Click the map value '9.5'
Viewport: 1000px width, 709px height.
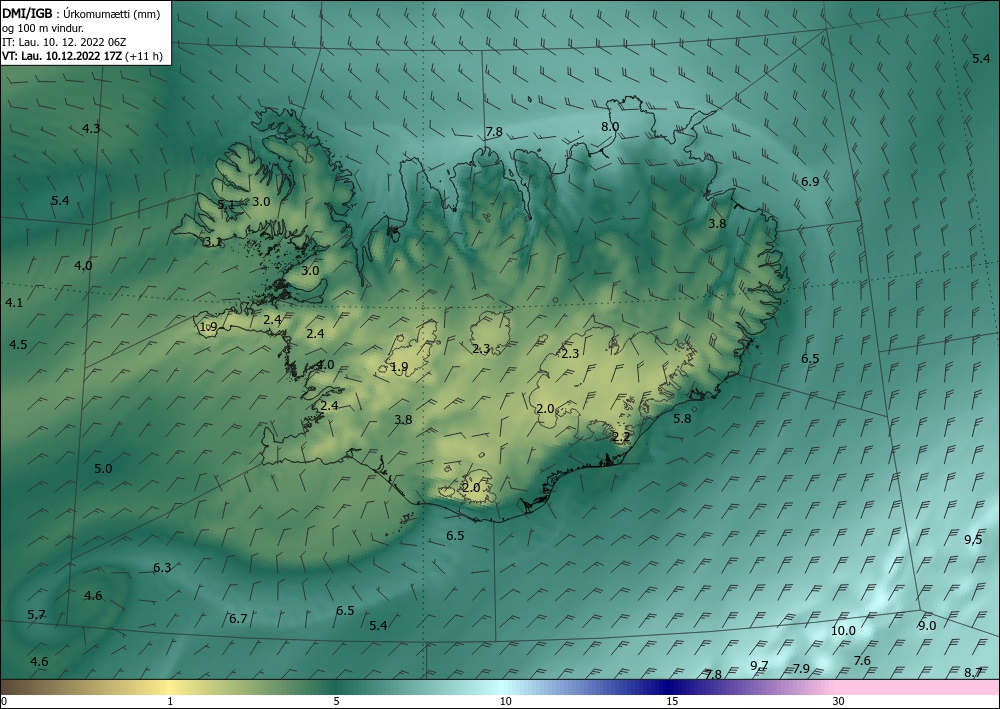(973, 540)
